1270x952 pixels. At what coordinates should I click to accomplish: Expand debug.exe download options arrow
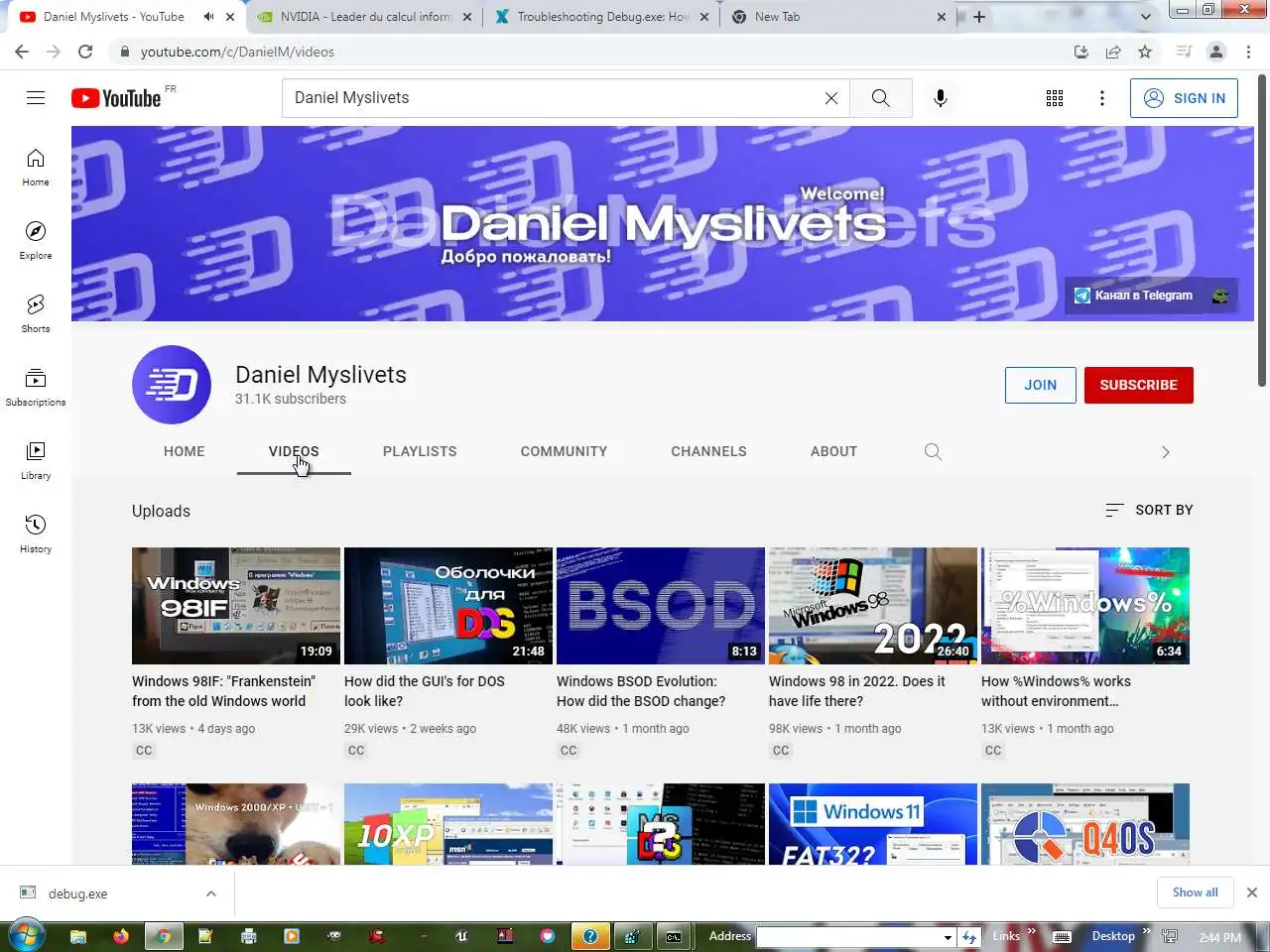click(211, 893)
